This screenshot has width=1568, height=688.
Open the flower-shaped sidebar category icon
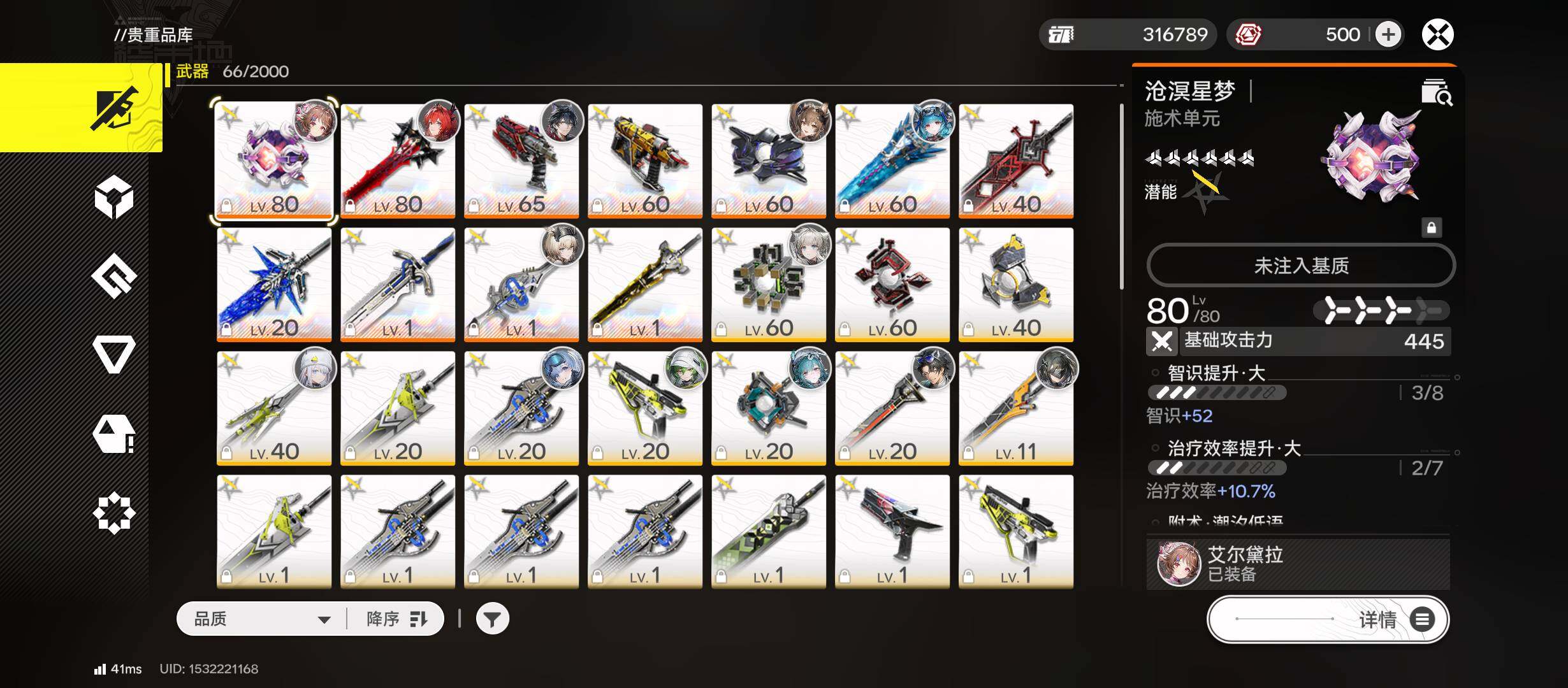(114, 513)
